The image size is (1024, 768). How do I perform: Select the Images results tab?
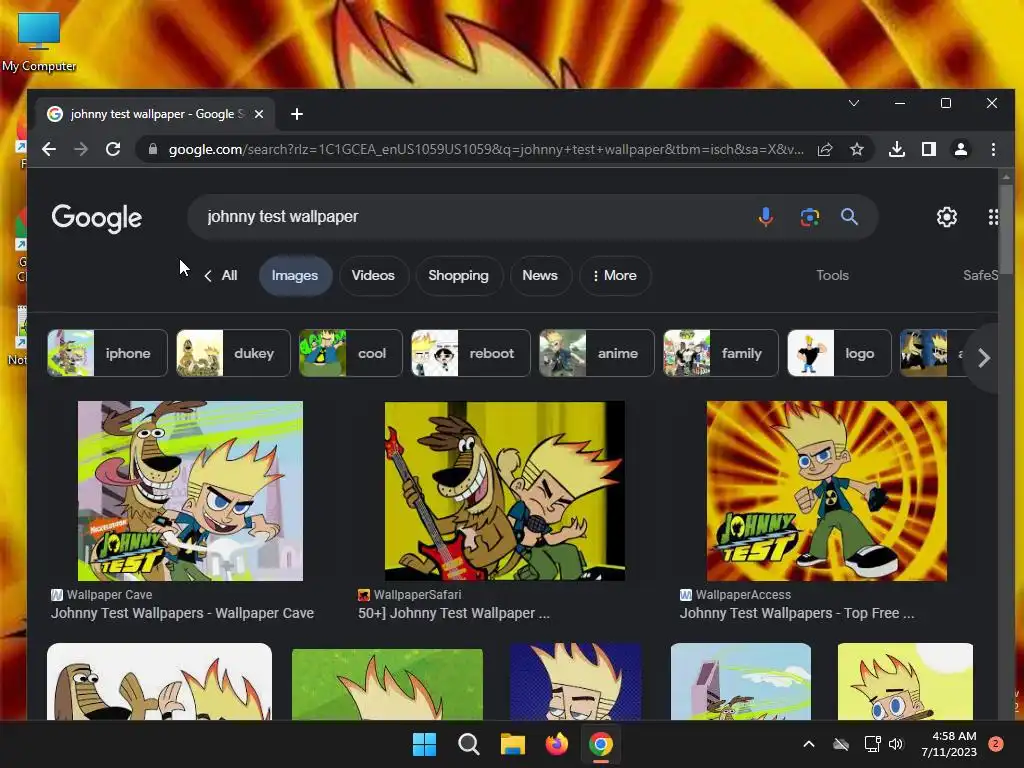295,276
